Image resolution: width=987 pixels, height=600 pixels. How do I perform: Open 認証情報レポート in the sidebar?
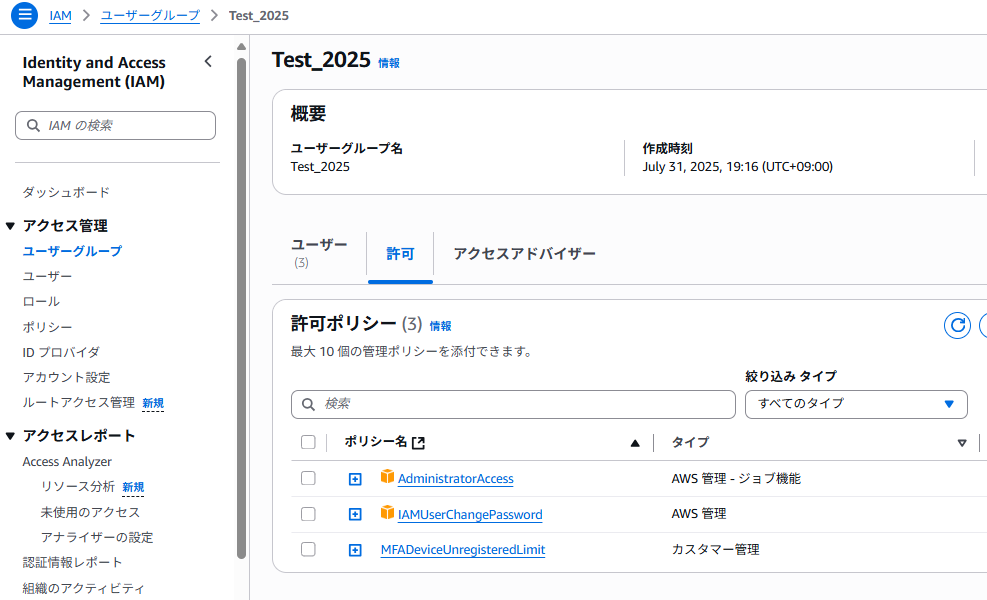coord(72,562)
